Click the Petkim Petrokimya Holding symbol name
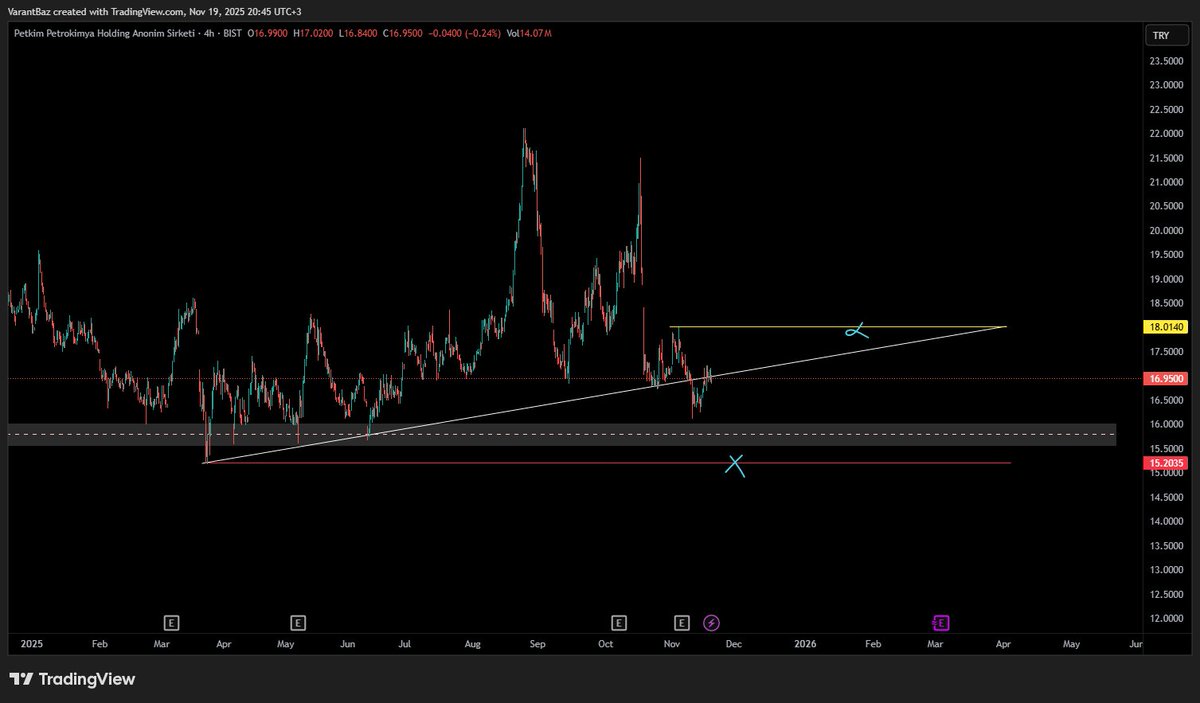 tap(105, 34)
